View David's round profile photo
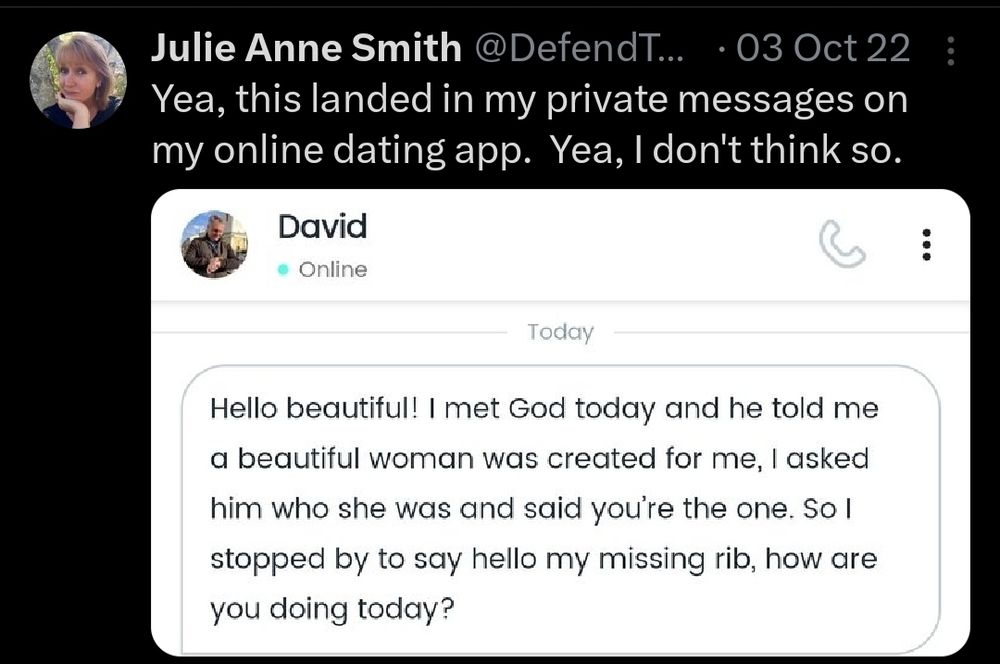Screen dimensions: 1000x664 pos(214,244)
